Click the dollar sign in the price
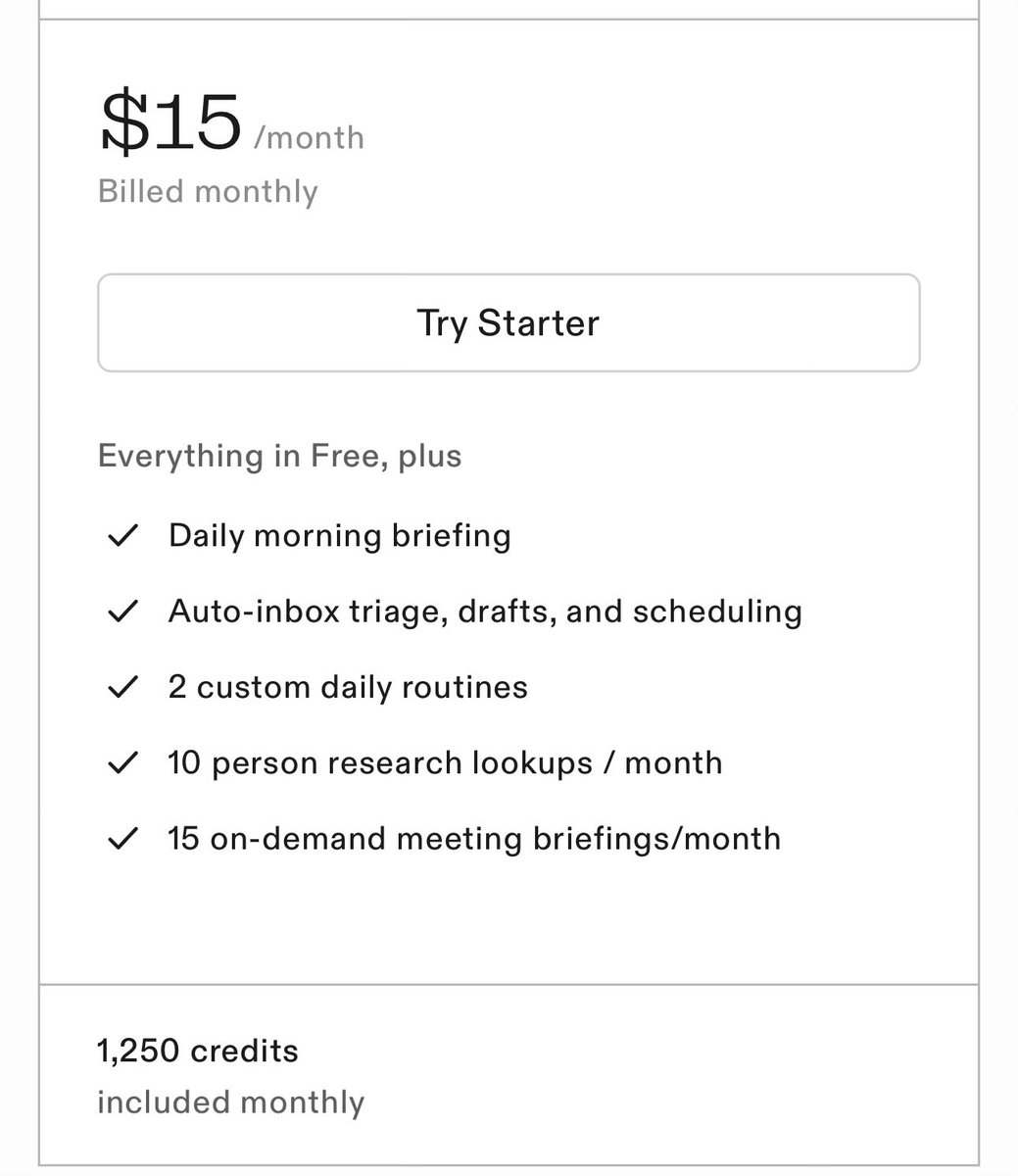The height and width of the screenshot is (1176, 1018). (124, 122)
